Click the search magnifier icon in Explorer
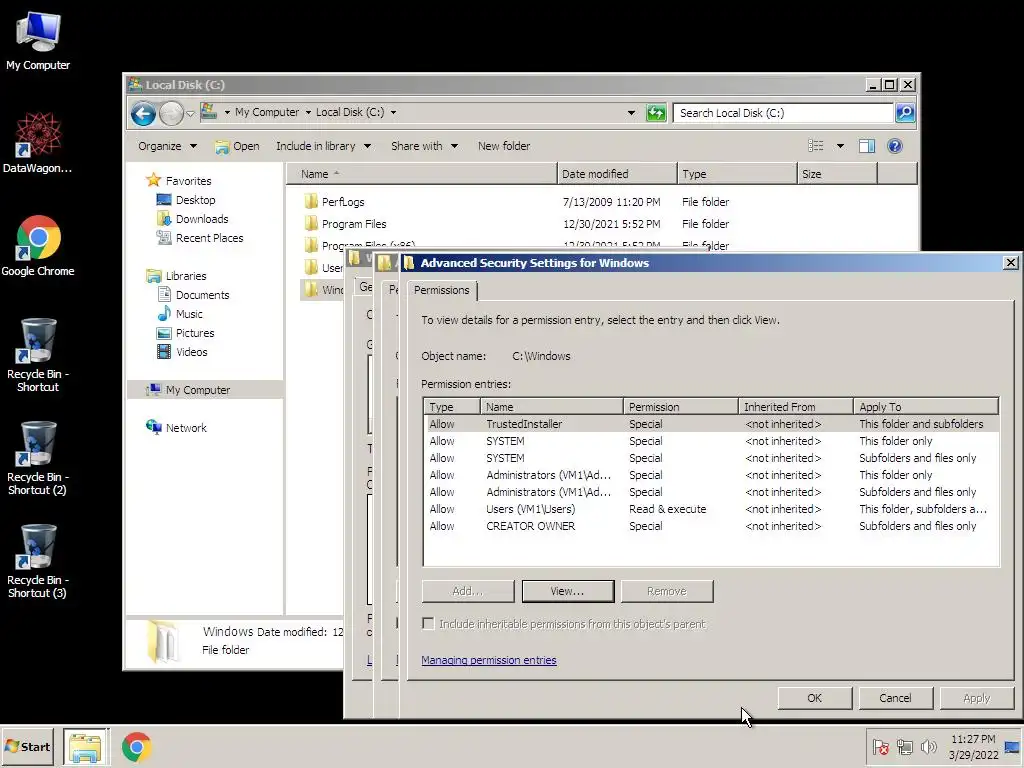The height and width of the screenshot is (768, 1024). pos(904,113)
